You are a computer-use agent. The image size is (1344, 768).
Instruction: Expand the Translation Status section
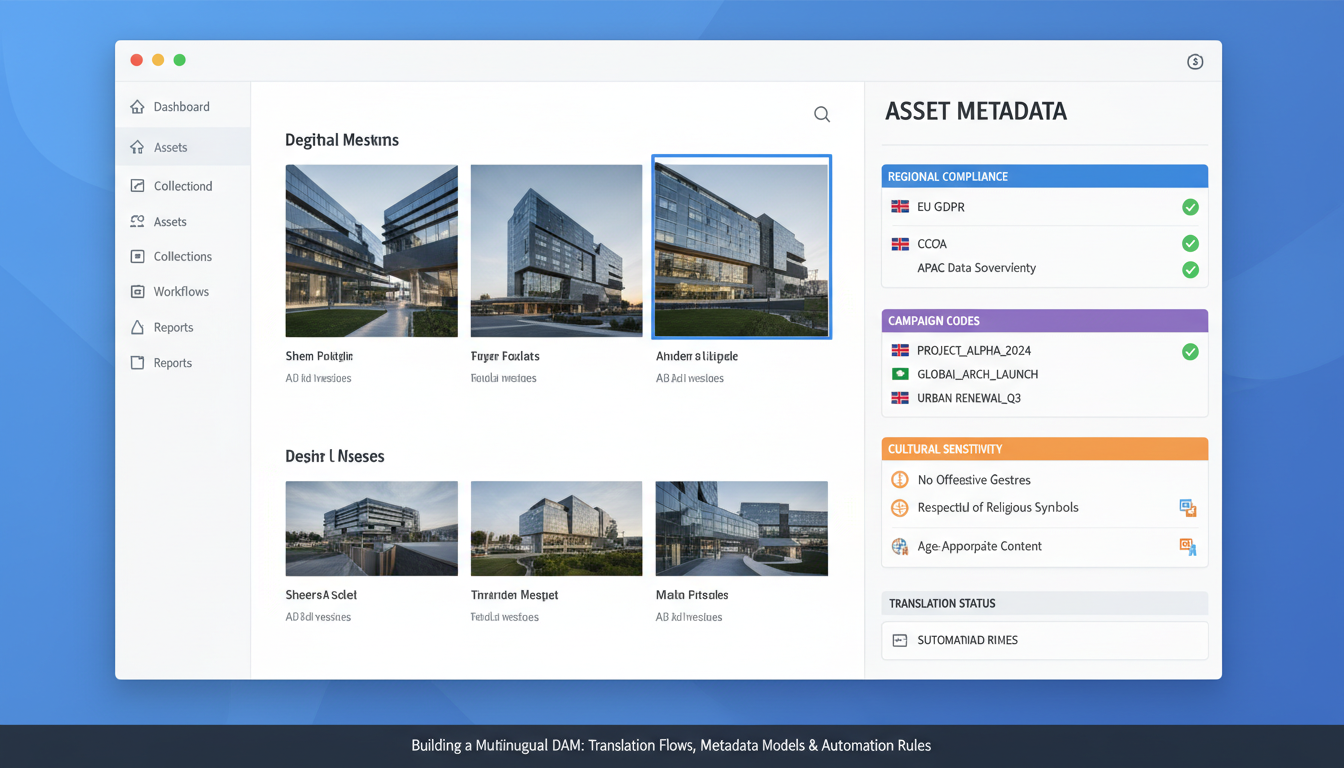(x=1044, y=603)
